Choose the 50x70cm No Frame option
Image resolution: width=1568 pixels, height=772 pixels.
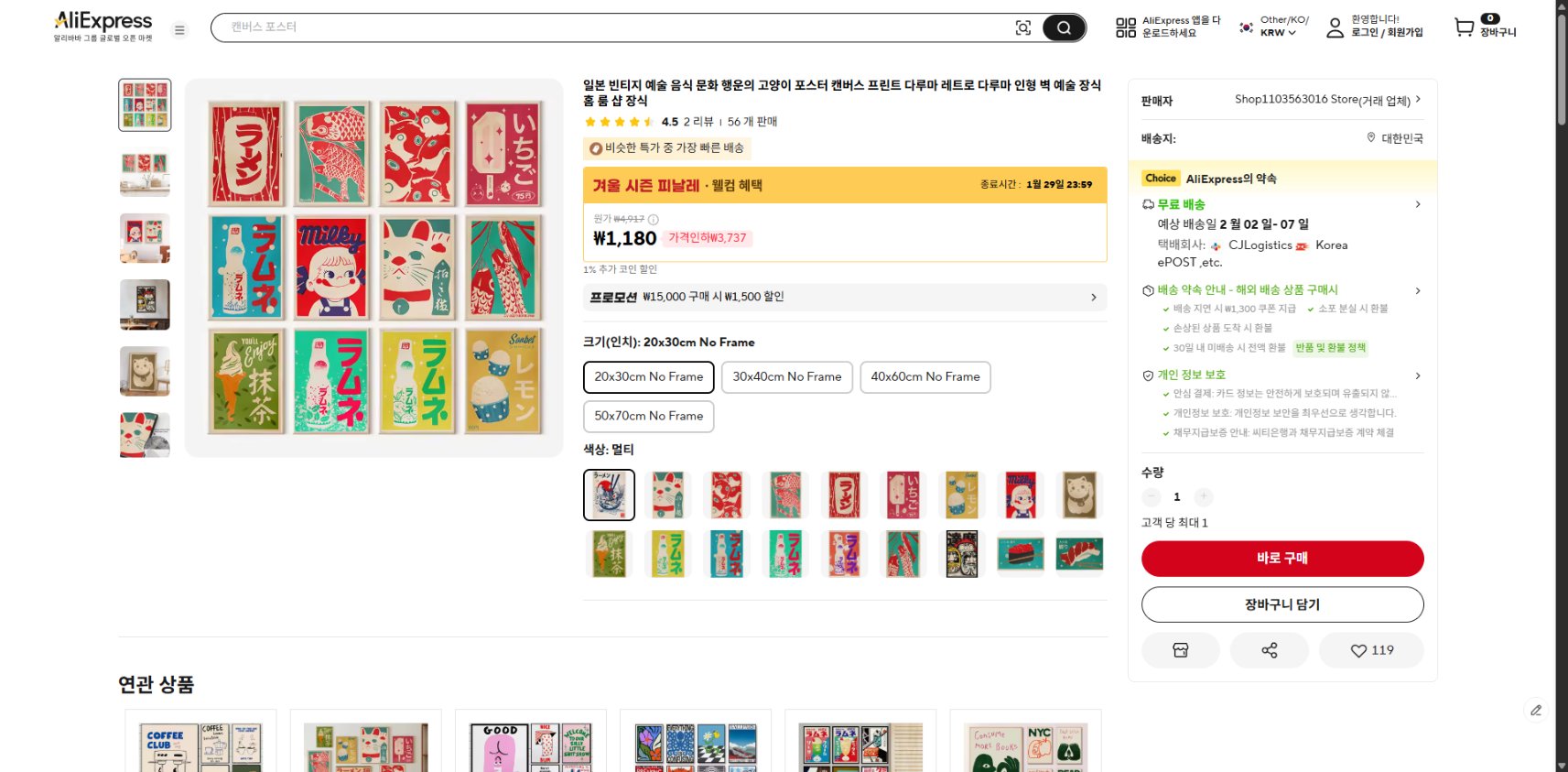coord(648,416)
